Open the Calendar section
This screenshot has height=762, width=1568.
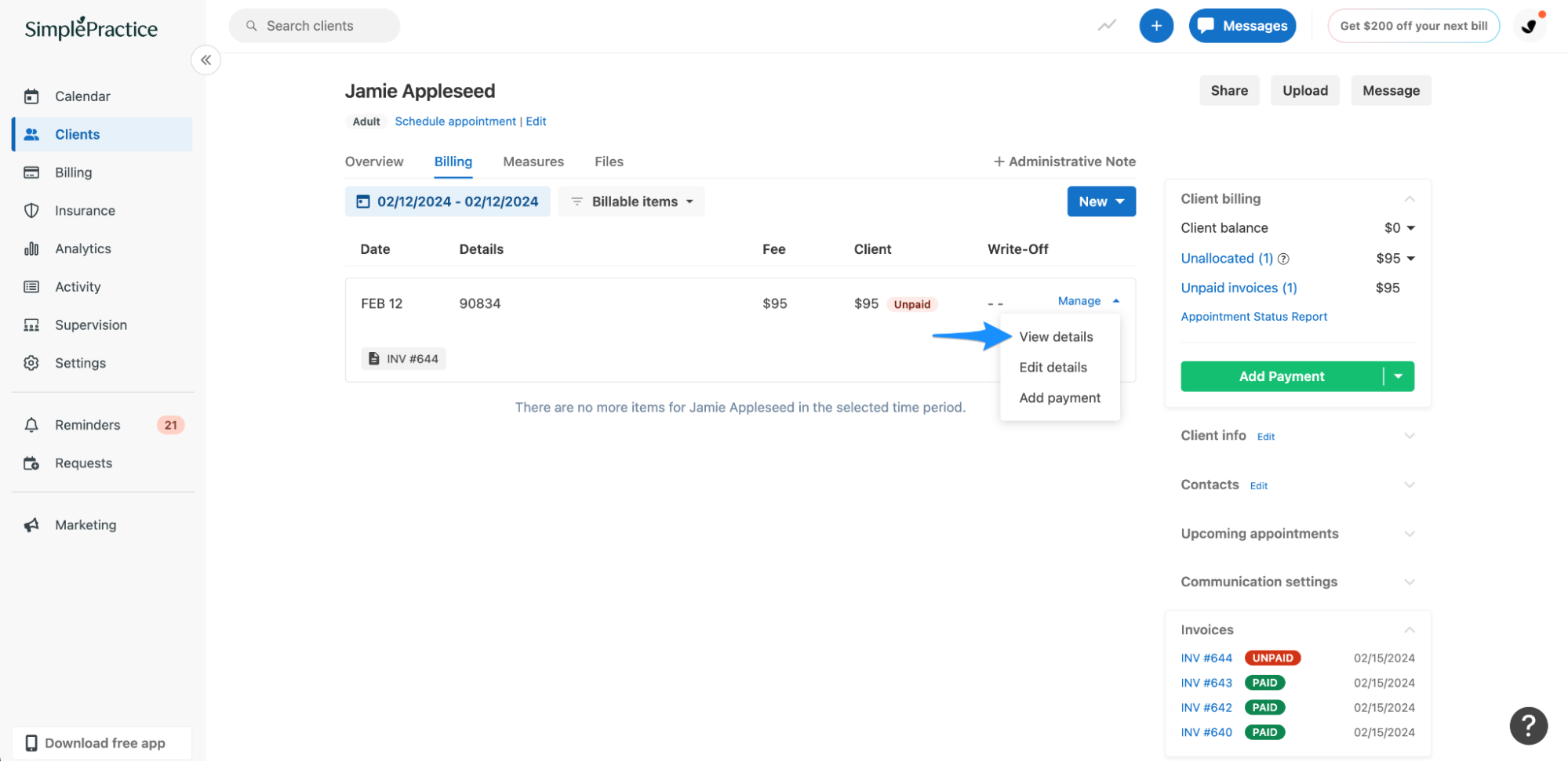[82, 96]
